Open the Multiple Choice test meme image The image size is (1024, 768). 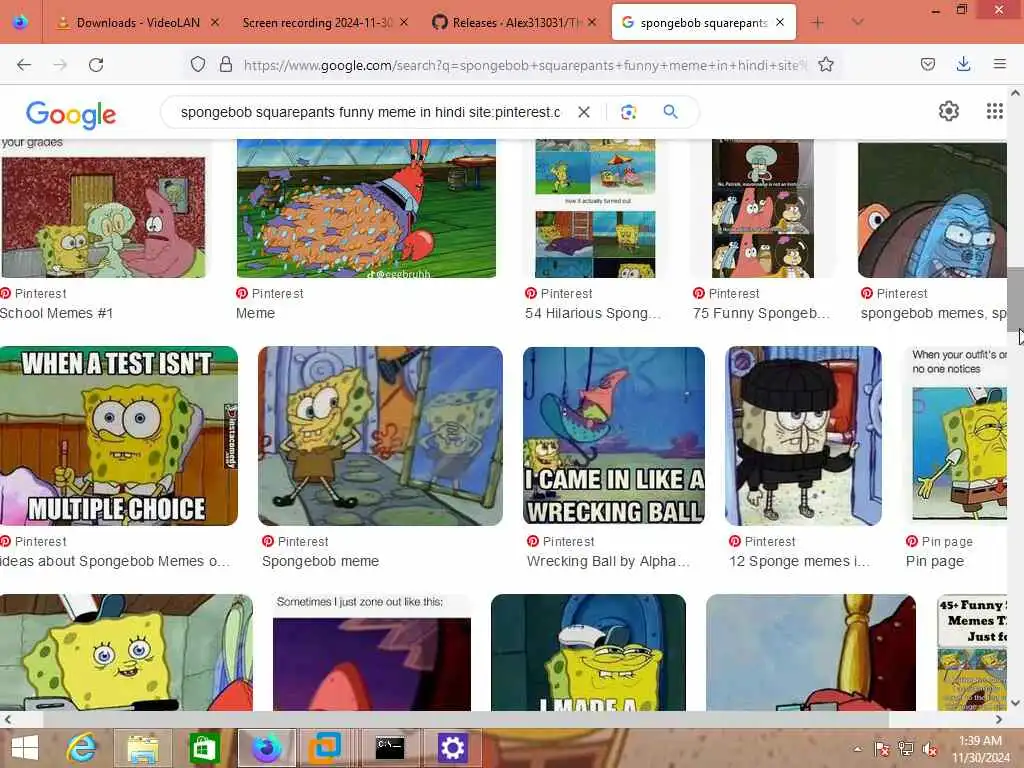click(118, 436)
